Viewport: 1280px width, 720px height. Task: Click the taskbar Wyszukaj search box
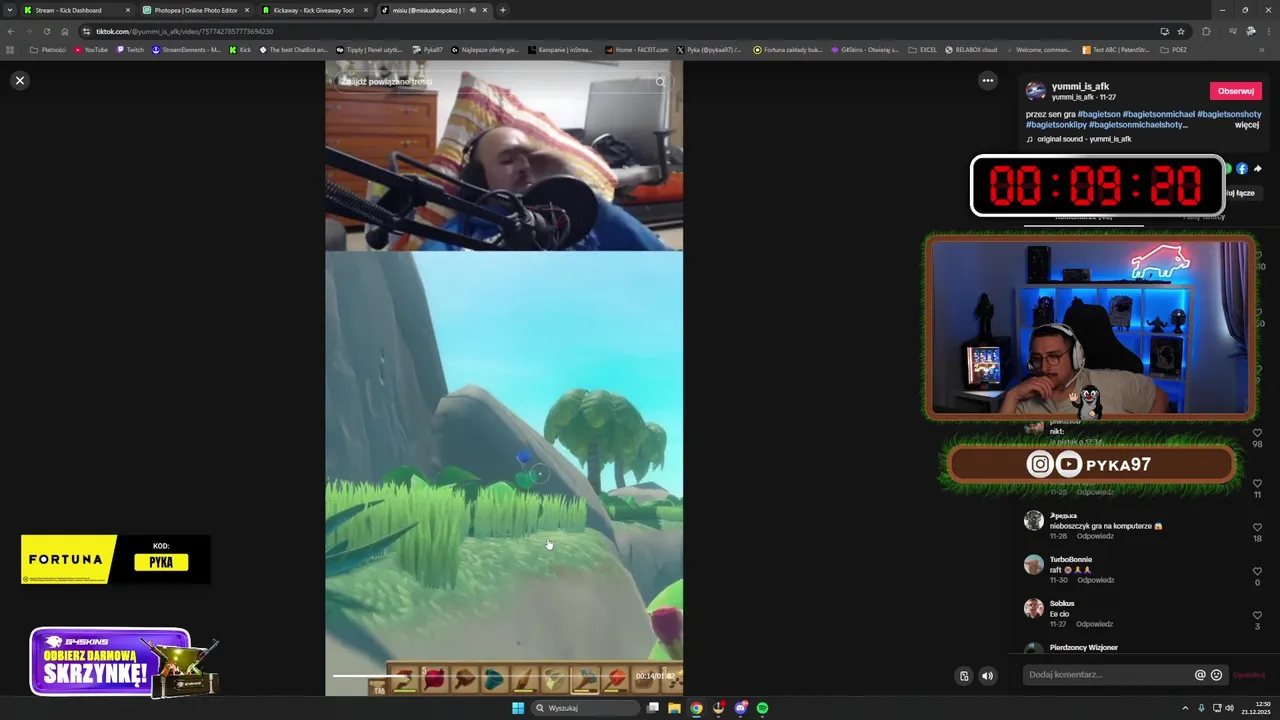point(585,708)
